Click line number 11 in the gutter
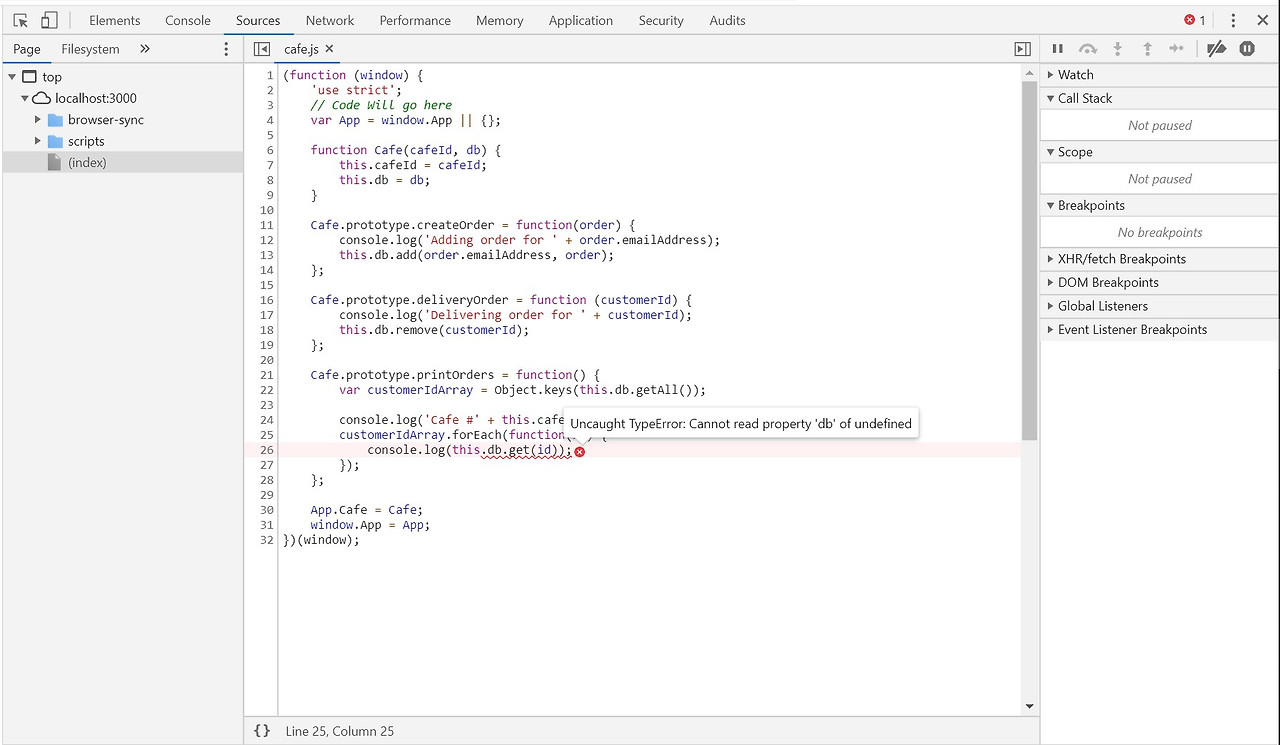 tap(267, 225)
